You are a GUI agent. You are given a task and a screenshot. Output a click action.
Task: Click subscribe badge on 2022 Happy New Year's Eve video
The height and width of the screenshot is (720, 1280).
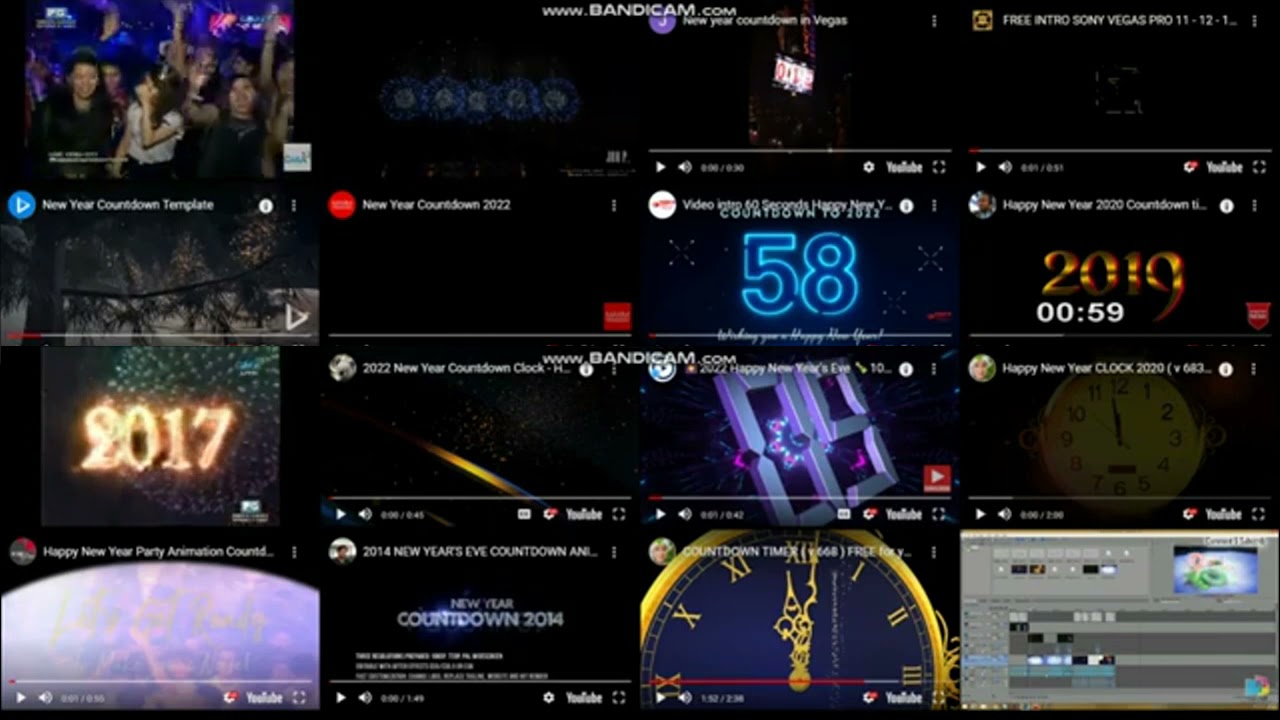pyautogui.click(x=937, y=479)
